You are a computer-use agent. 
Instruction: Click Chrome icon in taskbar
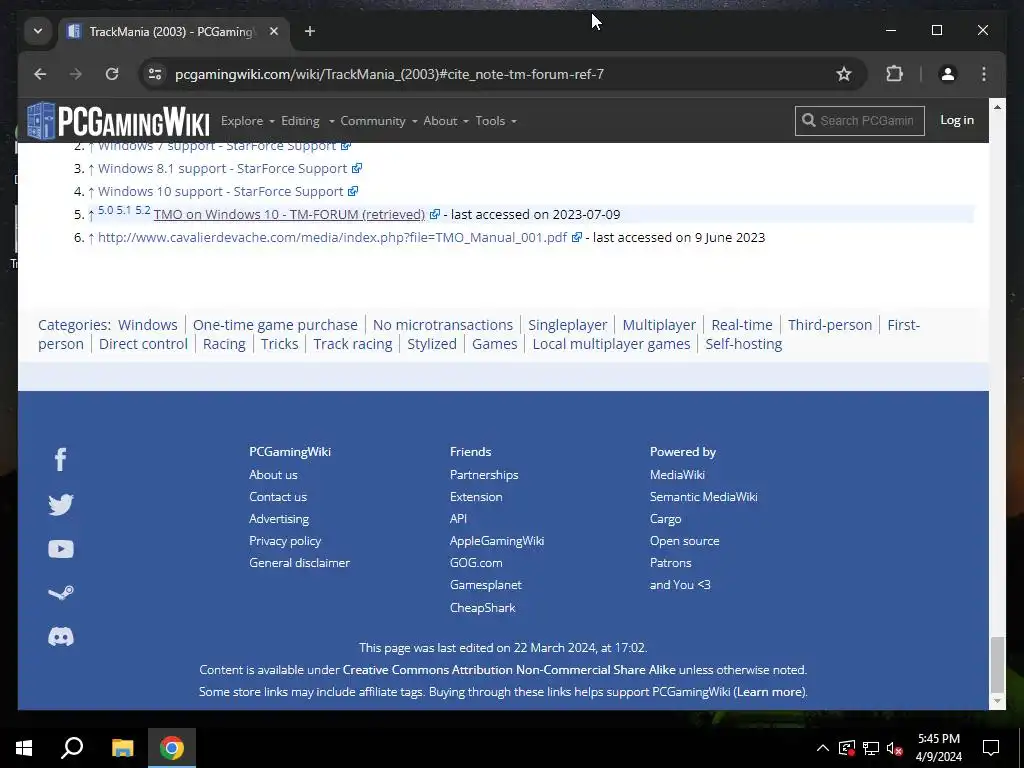(x=172, y=748)
